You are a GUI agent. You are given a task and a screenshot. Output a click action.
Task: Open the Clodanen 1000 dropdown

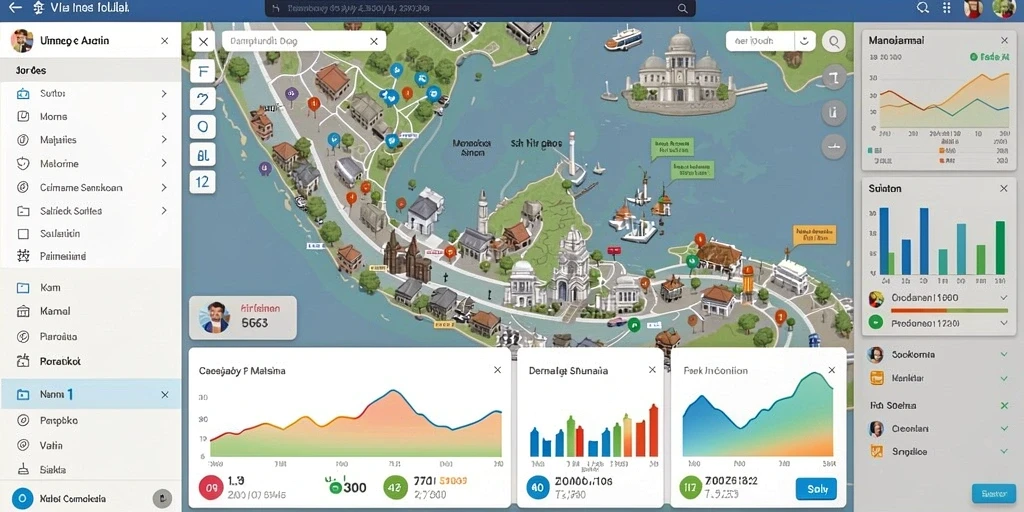[1004, 298]
